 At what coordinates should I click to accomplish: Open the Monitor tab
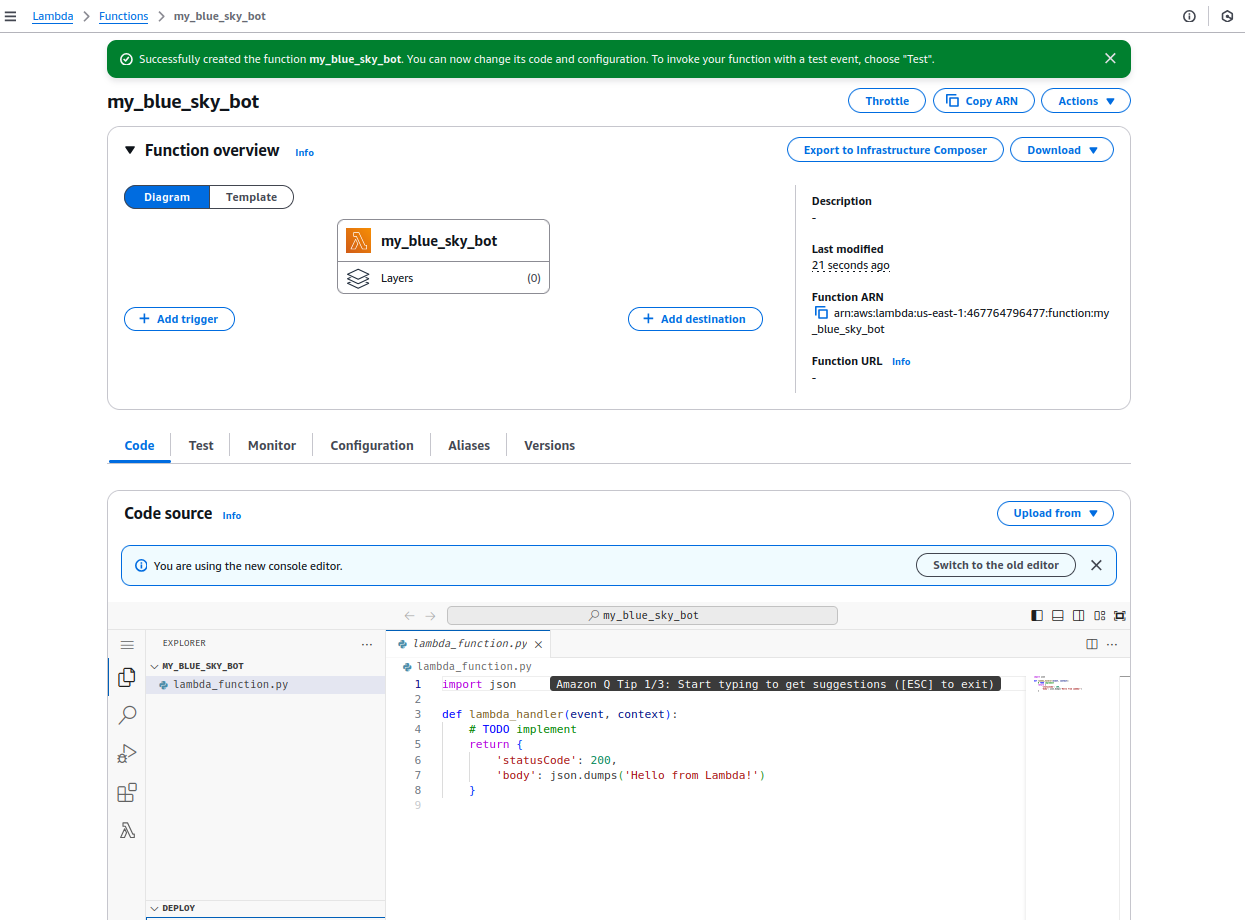point(272,446)
